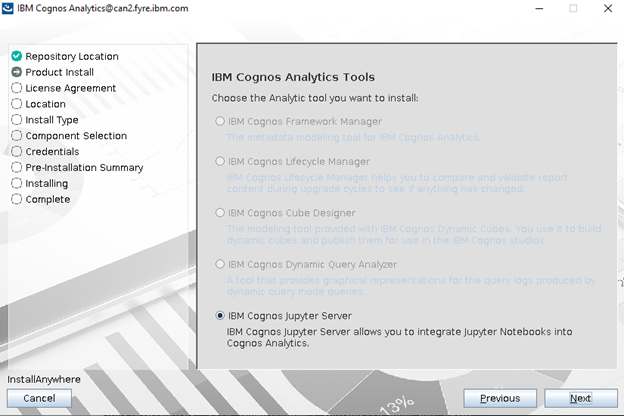This screenshot has width=624, height=416.
Task: Choose IBM Cognos Dynamic Query Analyzer option
Action: (220, 264)
